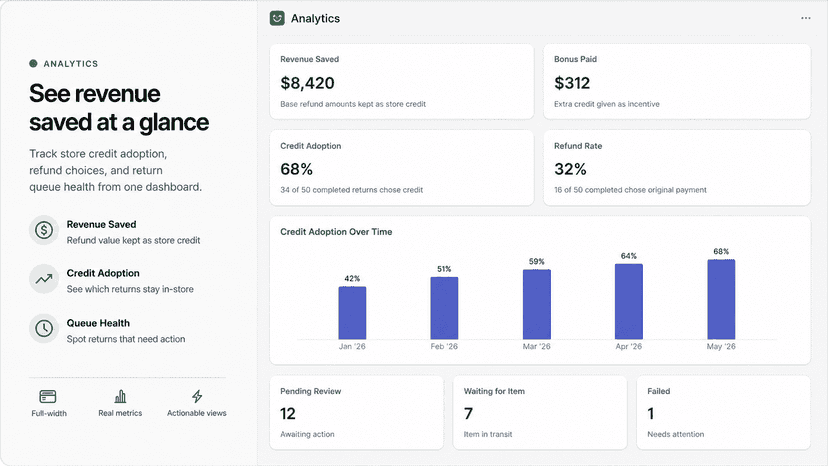This screenshot has width=828, height=466.
Task: Click 'Base refund amounts kept as store credit'
Action: pyautogui.click(x=353, y=104)
